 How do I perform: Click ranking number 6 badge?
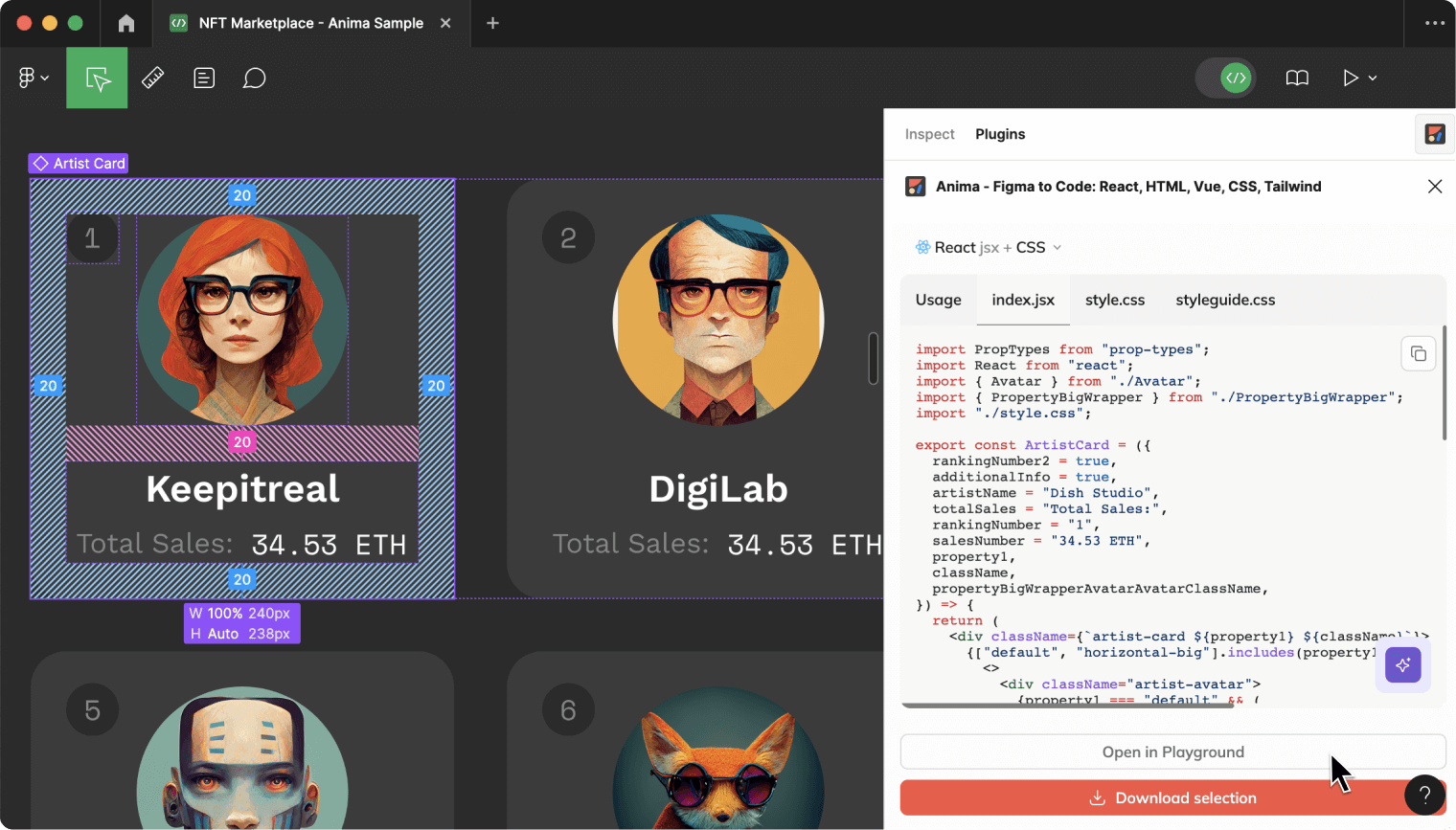coord(568,710)
